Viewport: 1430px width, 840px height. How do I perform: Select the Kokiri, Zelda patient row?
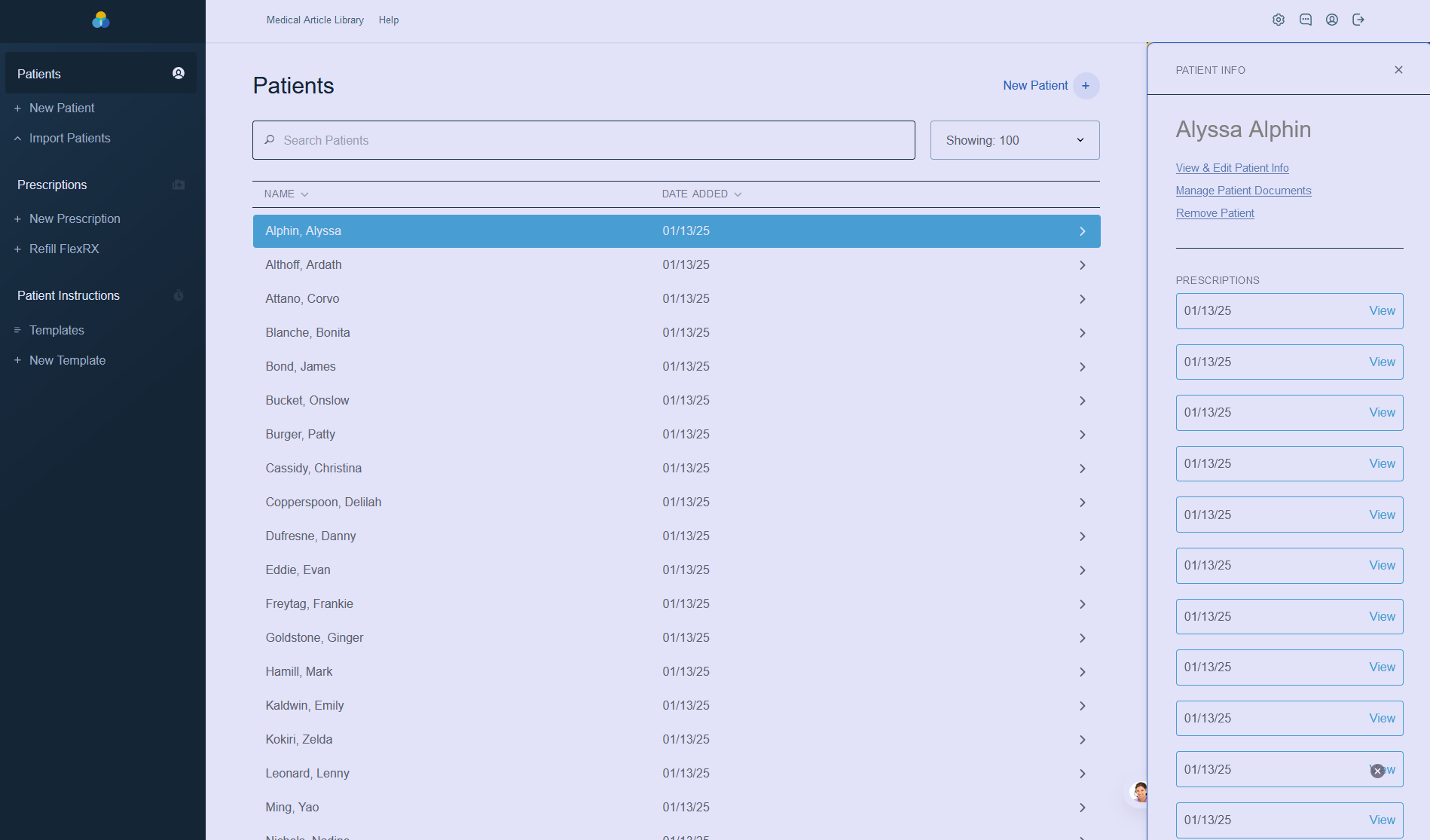[x=677, y=739]
